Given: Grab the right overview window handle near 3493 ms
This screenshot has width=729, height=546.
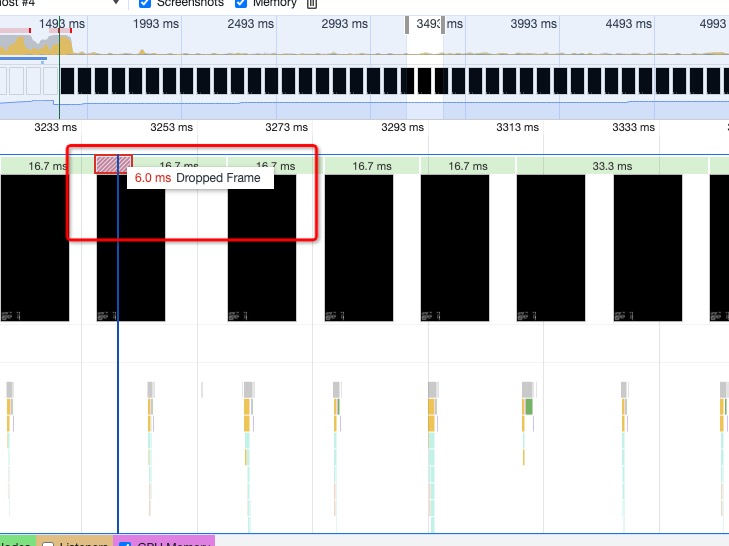Looking at the screenshot, I should pyautogui.click(x=443, y=25).
